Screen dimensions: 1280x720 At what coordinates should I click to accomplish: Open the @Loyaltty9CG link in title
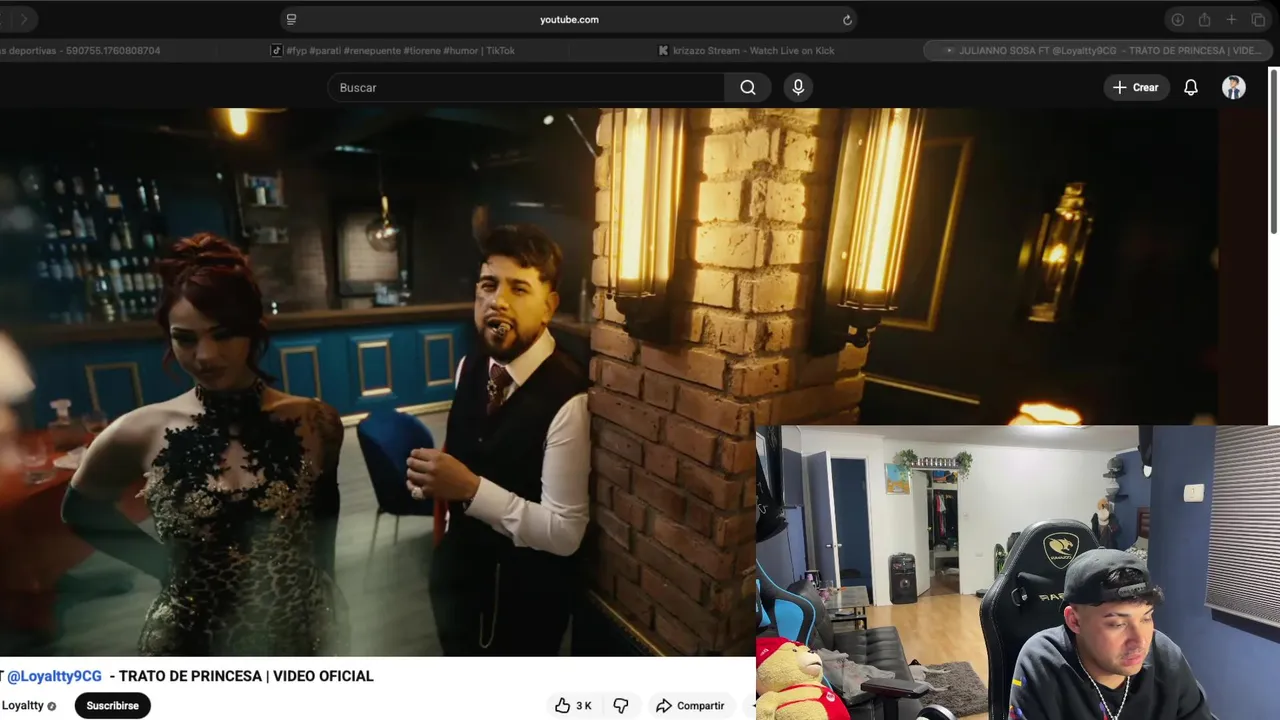pos(54,676)
